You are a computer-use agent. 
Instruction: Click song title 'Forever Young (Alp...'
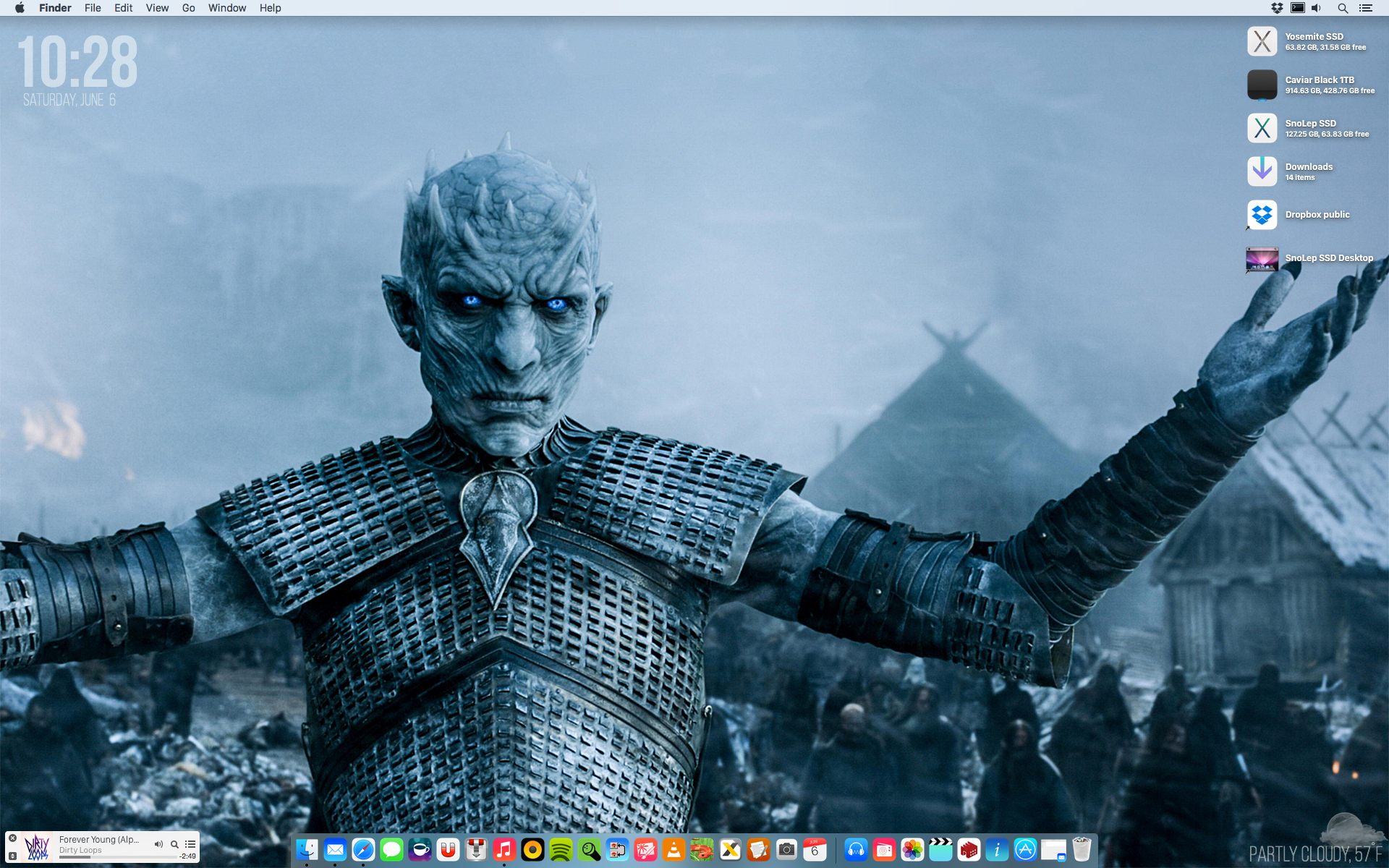[x=99, y=840]
